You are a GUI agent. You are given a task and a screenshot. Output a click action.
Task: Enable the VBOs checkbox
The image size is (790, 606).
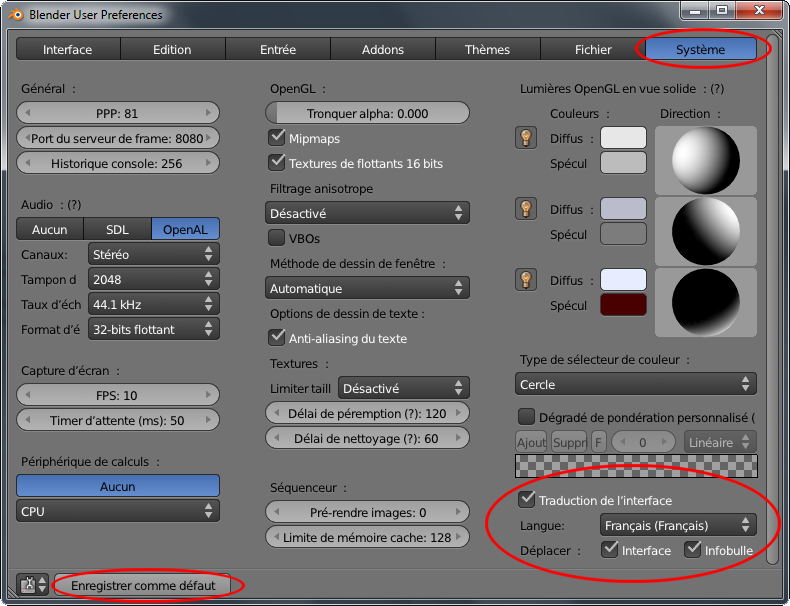[277, 238]
